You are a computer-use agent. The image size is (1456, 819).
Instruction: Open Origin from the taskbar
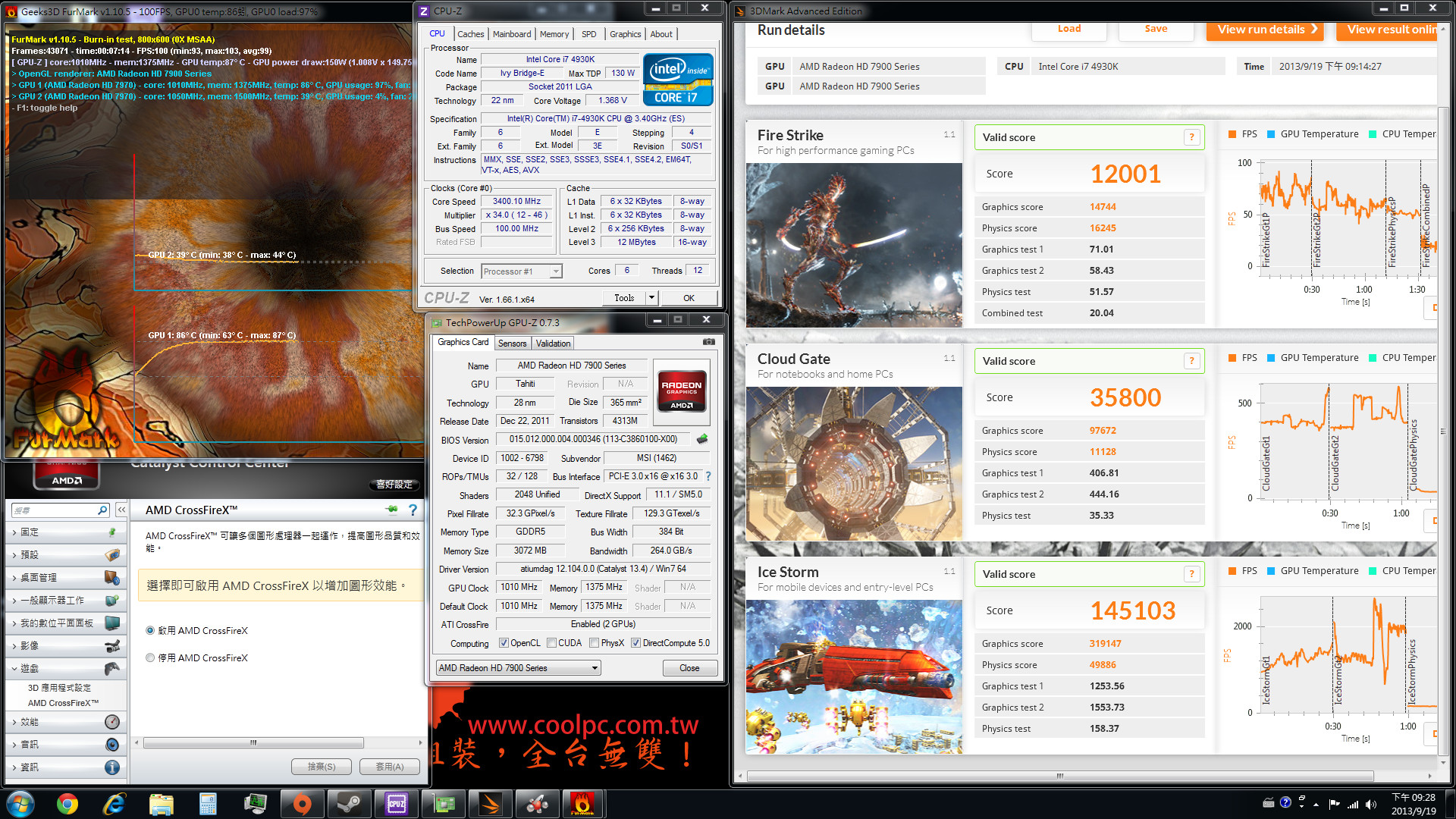pyautogui.click(x=302, y=803)
